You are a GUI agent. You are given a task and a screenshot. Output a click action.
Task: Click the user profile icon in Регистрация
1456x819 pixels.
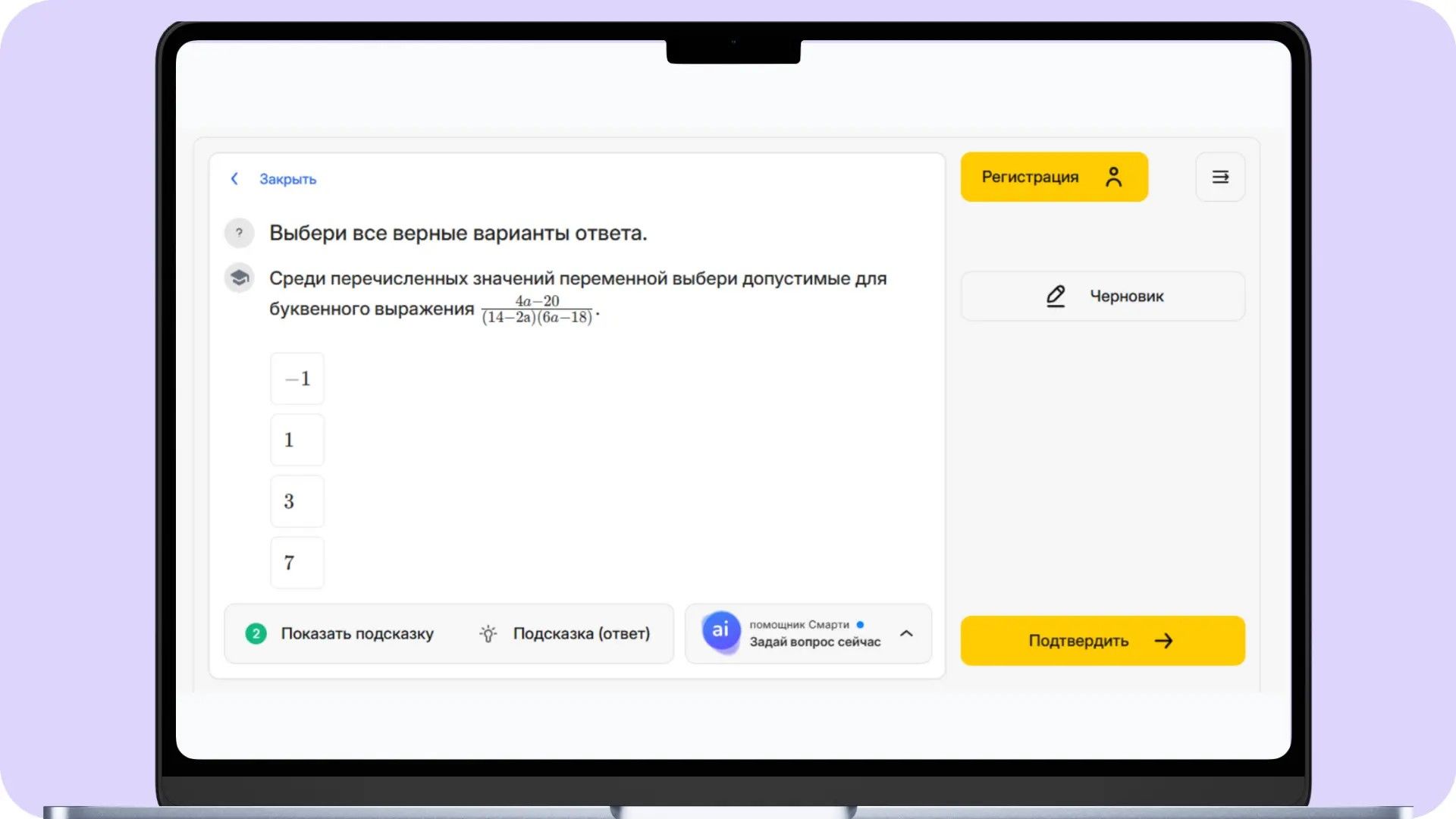tap(1113, 177)
